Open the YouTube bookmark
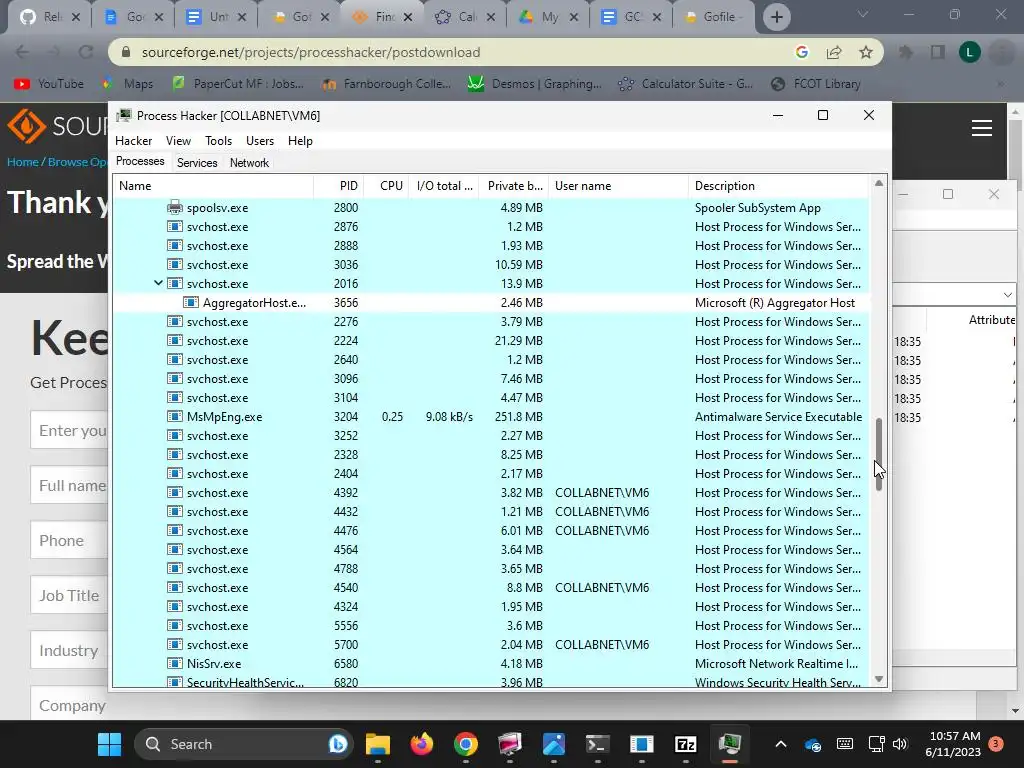This screenshot has width=1024, height=768. (x=49, y=84)
